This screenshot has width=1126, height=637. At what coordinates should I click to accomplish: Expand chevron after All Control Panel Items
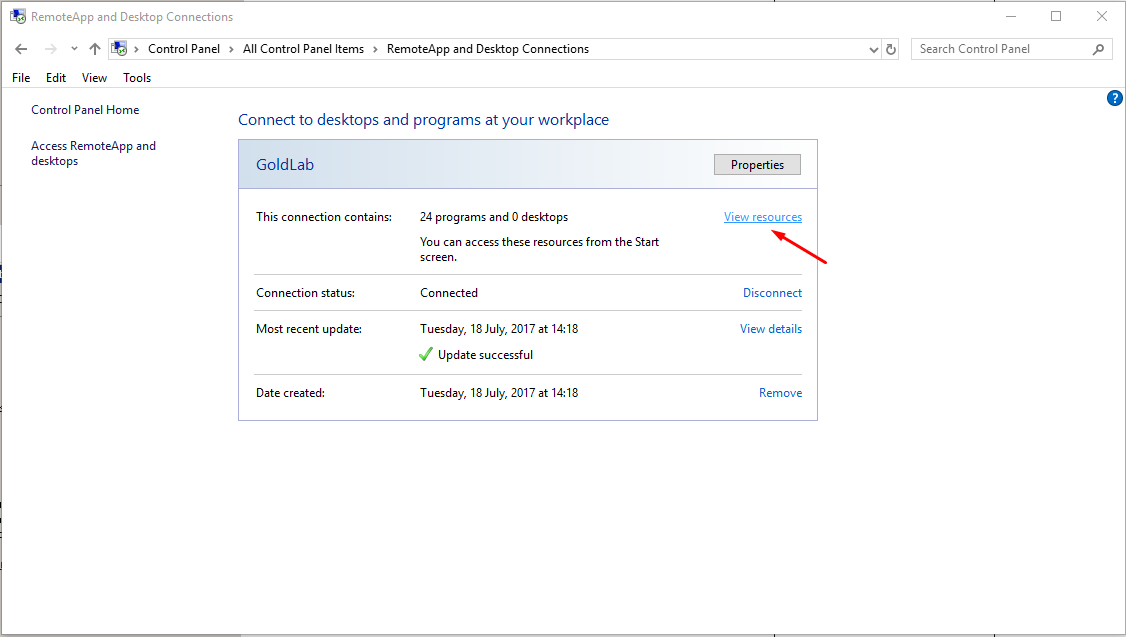tap(375, 49)
